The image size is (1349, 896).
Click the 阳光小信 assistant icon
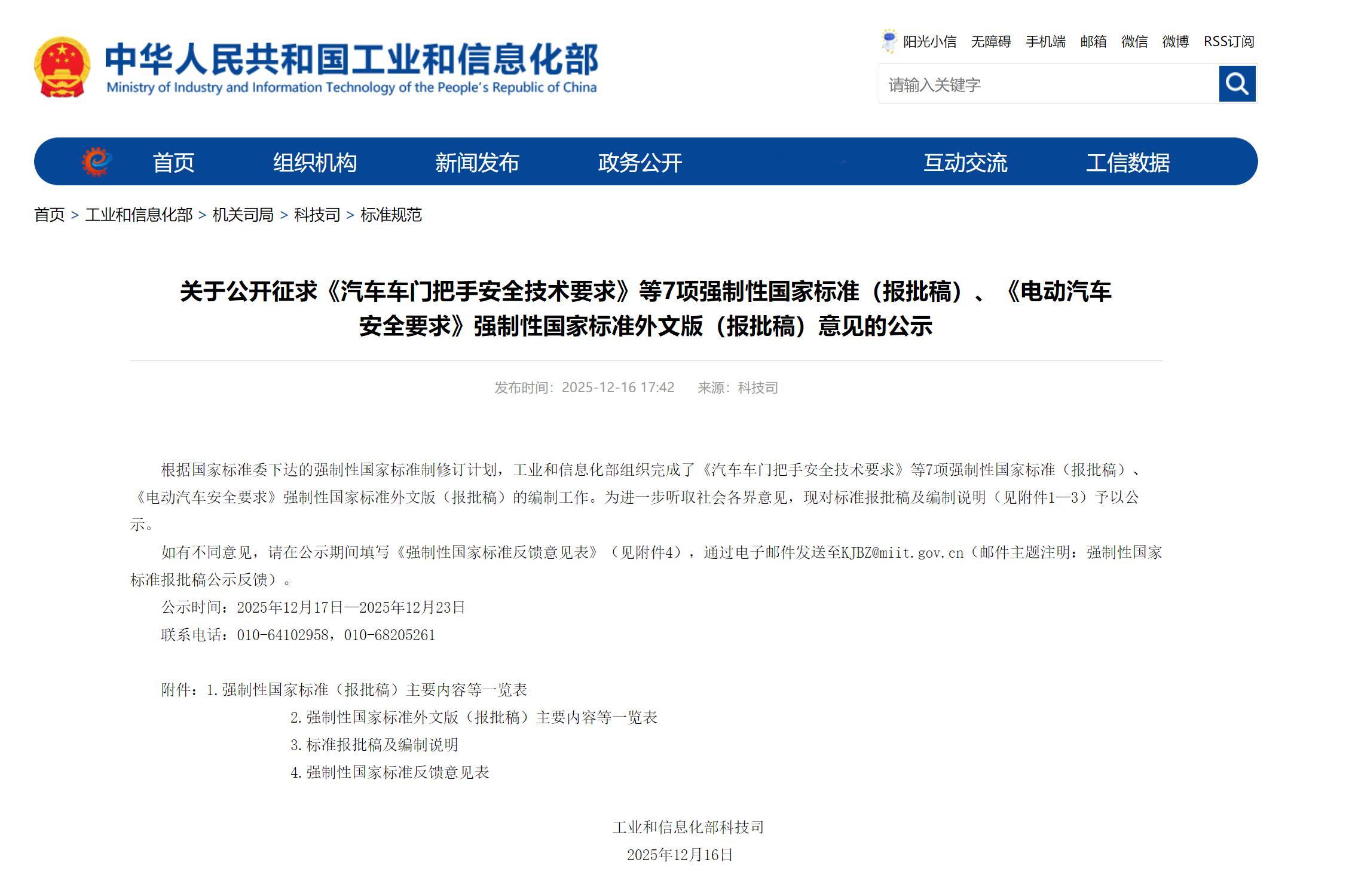(890, 39)
